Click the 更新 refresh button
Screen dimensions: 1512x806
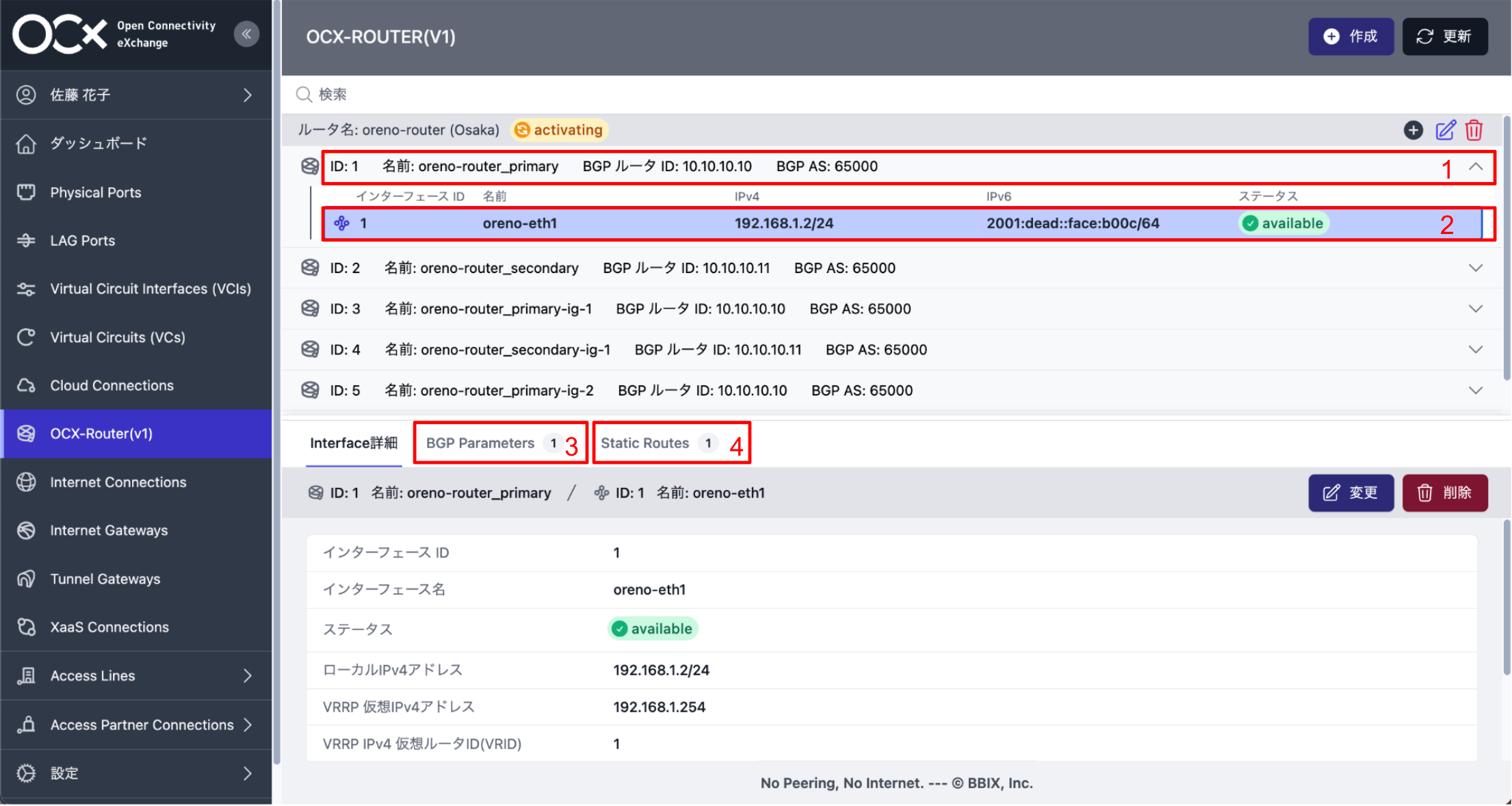(x=1445, y=36)
